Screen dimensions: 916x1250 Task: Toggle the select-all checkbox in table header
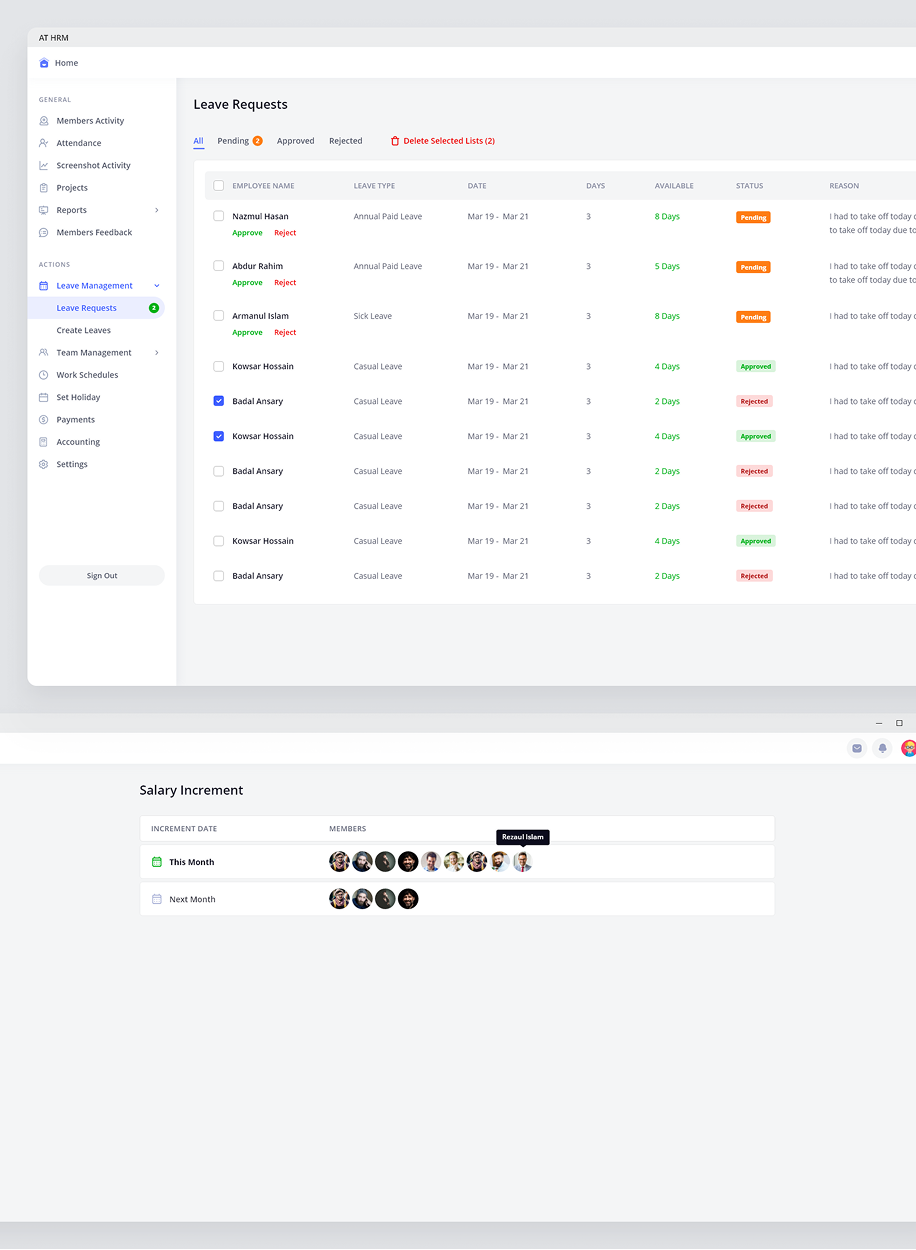(219, 186)
